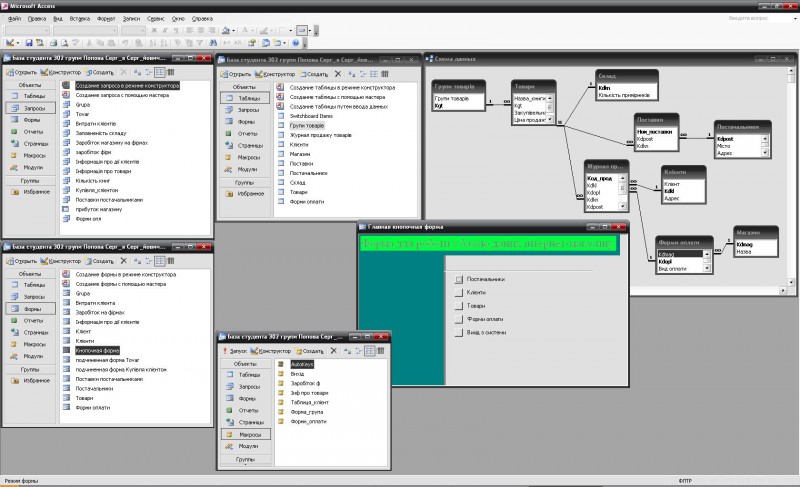Expand the Font Color dropdown arrow
800x487 pixels.
pyautogui.click(x=253, y=31)
